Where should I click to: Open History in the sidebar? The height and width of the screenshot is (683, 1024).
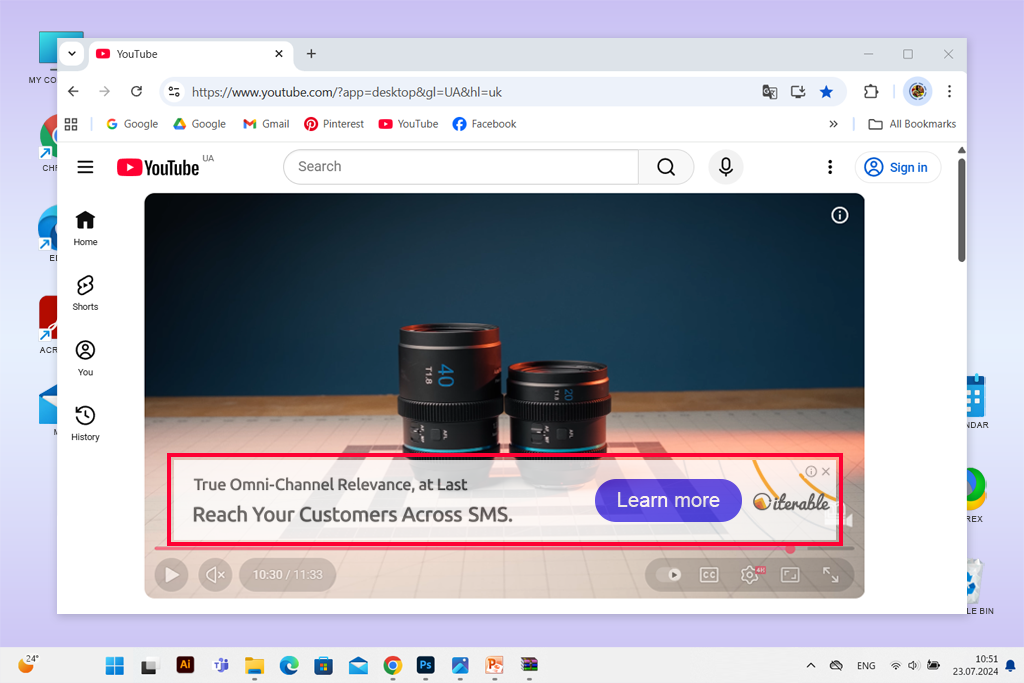(86, 423)
